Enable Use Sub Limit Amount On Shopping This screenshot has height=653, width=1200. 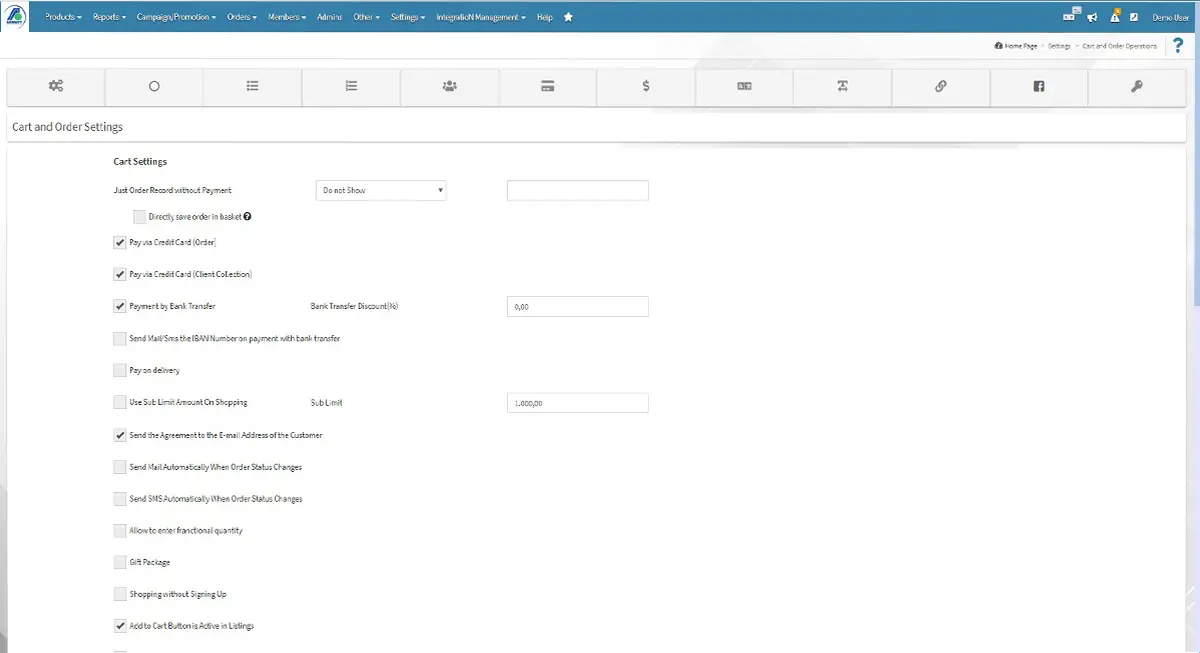(x=120, y=402)
